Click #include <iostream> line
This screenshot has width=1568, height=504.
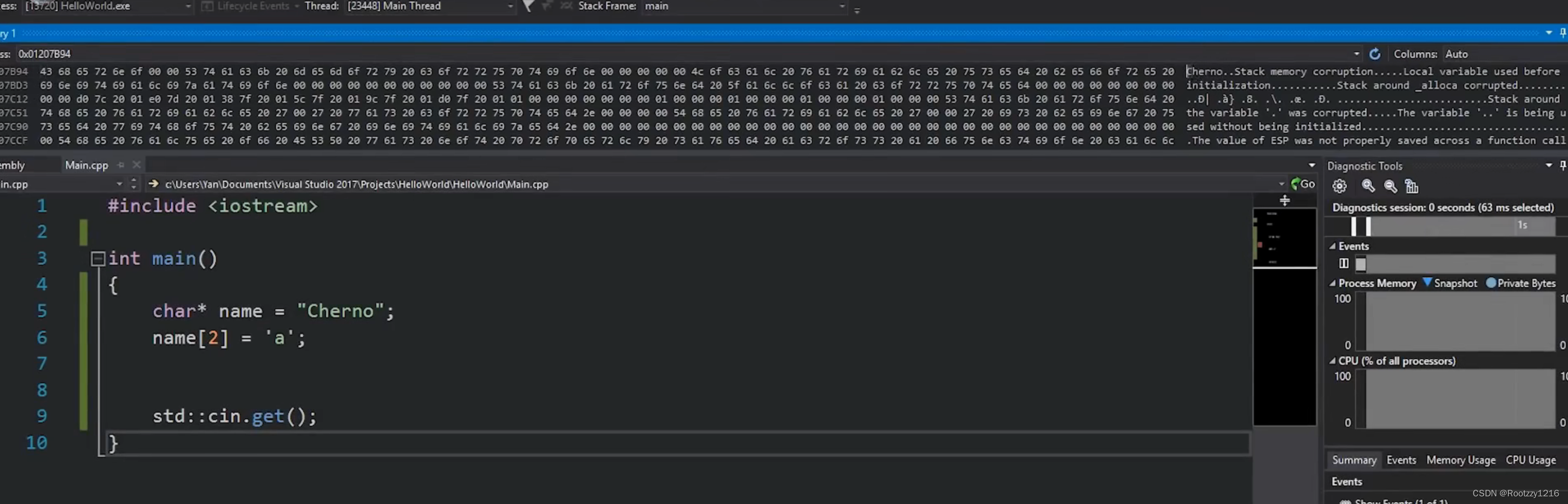tap(212, 206)
